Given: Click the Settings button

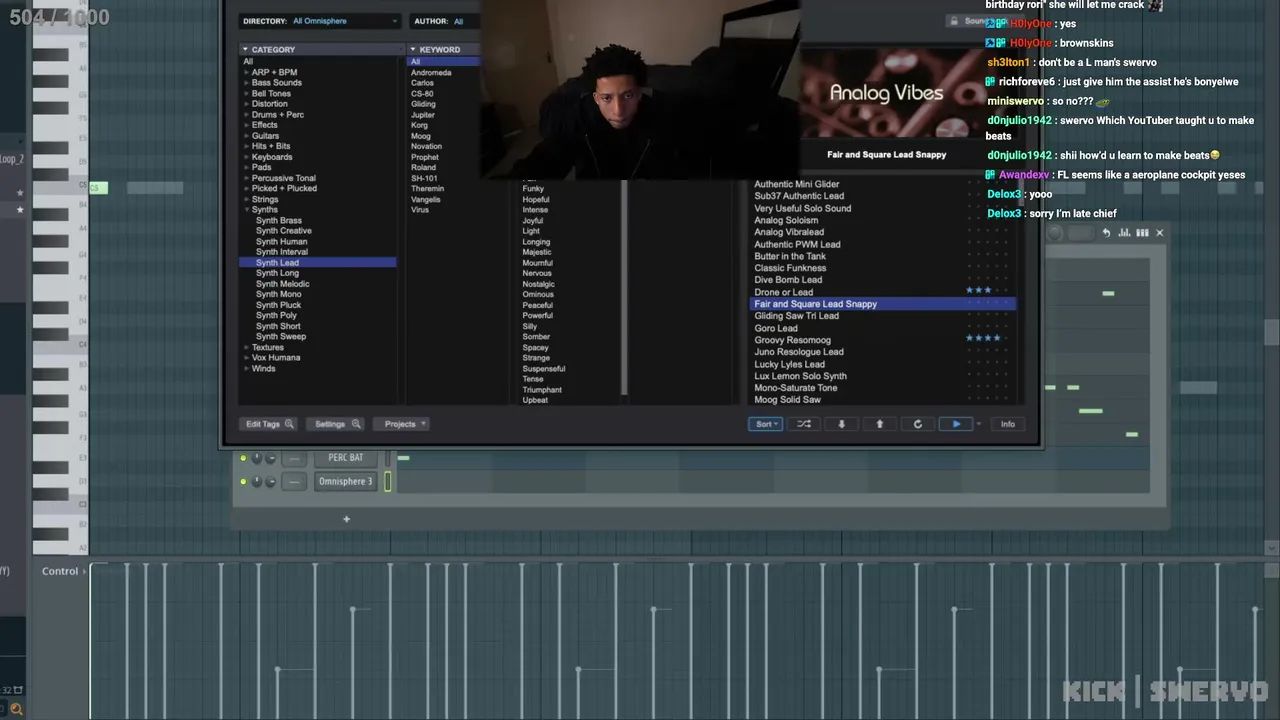Looking at the screenshot, I should [x=336, y=424].
